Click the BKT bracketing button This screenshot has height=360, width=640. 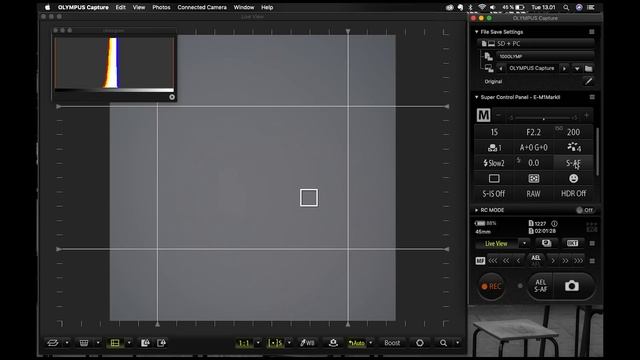[x=573, y=243]
